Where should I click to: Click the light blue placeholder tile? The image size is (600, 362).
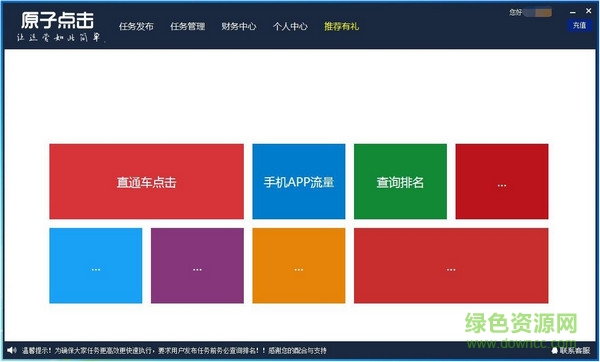[x=96, y=266]
